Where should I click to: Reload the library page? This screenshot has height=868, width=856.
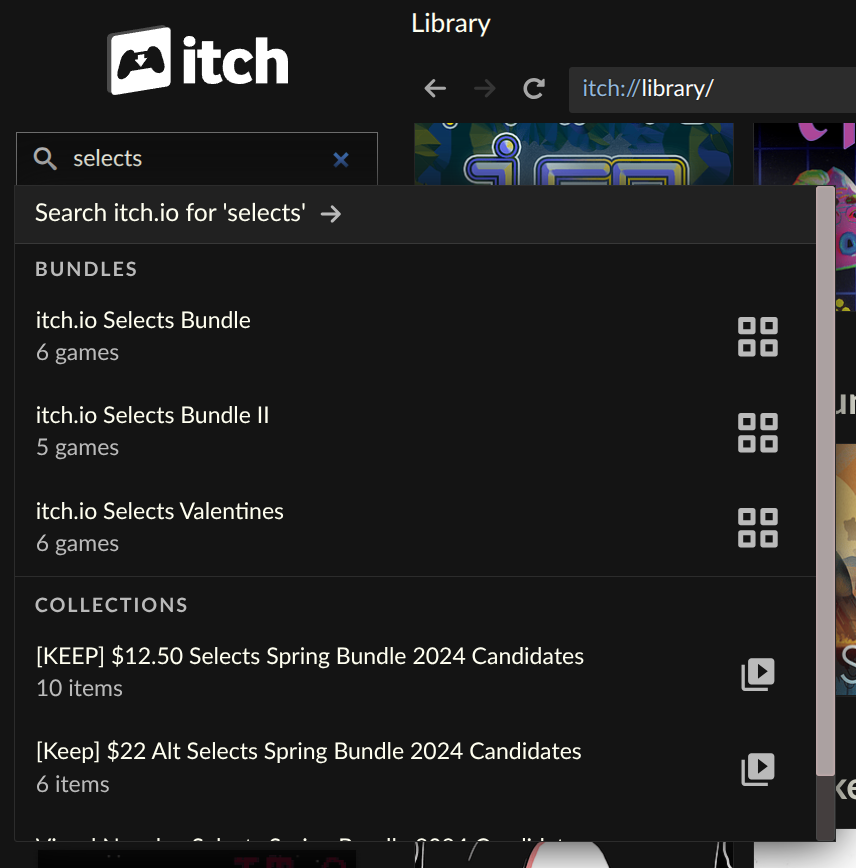(534, 88)
